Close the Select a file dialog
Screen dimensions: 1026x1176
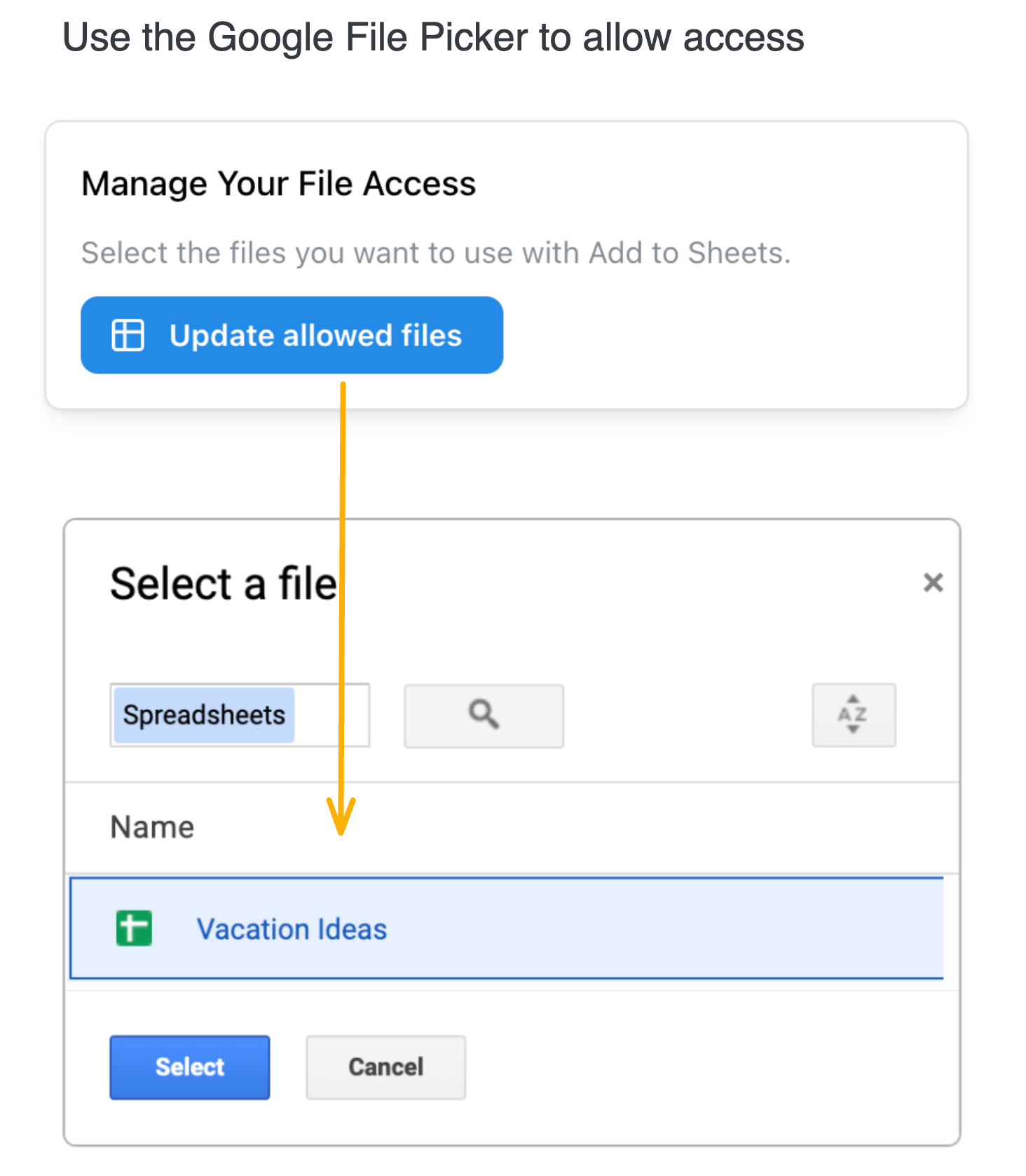[933, 582]
